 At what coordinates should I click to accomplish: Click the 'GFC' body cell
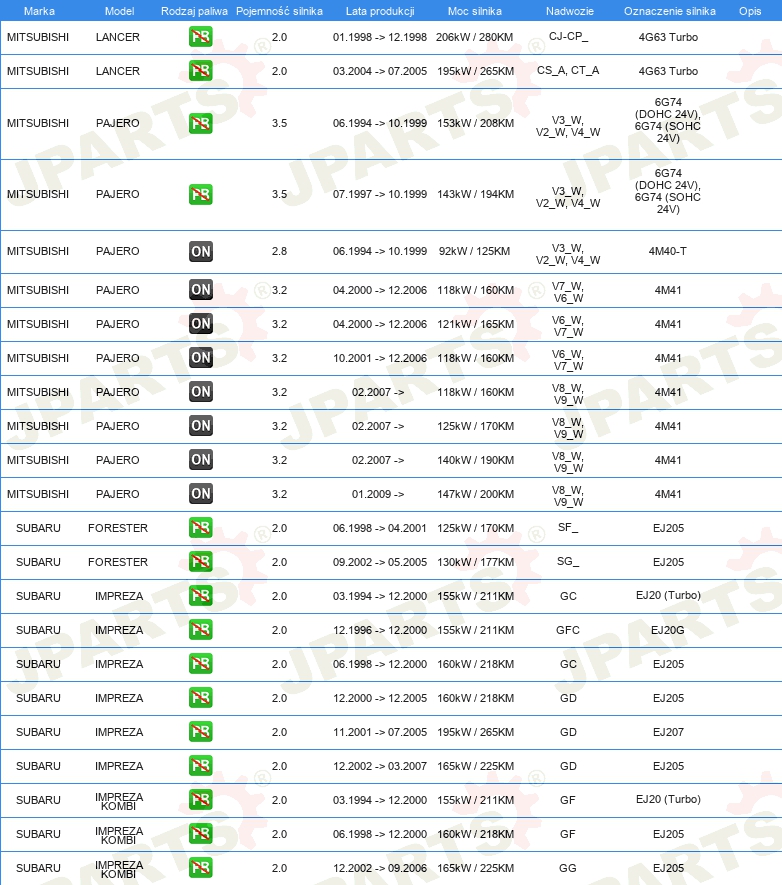568,630
